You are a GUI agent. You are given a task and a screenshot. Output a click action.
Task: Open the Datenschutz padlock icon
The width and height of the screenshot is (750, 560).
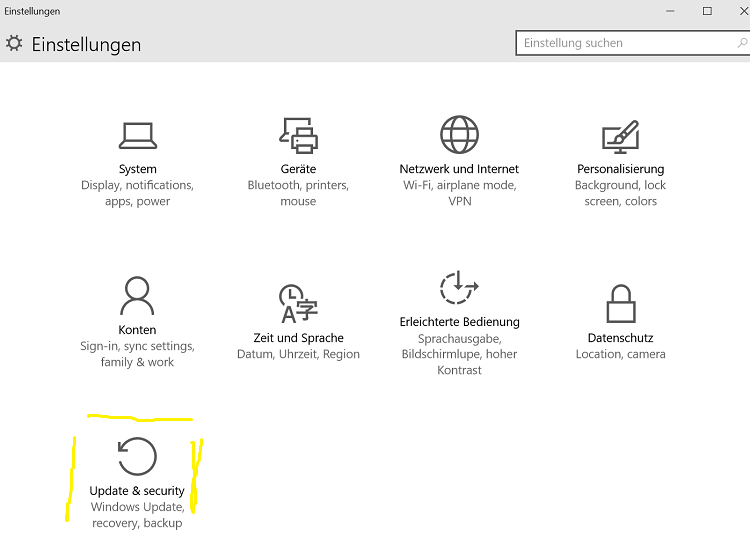click(x=621, y=304)
